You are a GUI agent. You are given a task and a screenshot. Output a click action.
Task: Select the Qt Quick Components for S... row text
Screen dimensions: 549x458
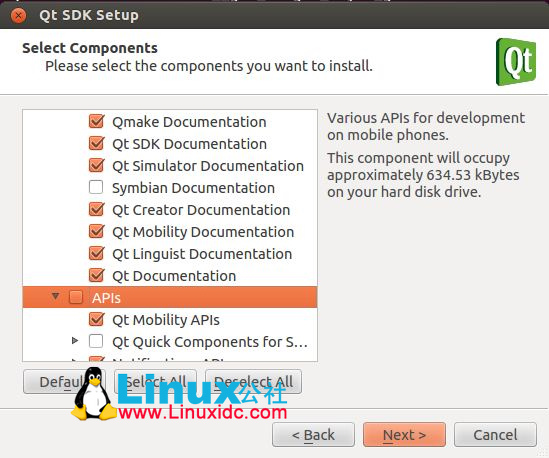coord(210,342)
